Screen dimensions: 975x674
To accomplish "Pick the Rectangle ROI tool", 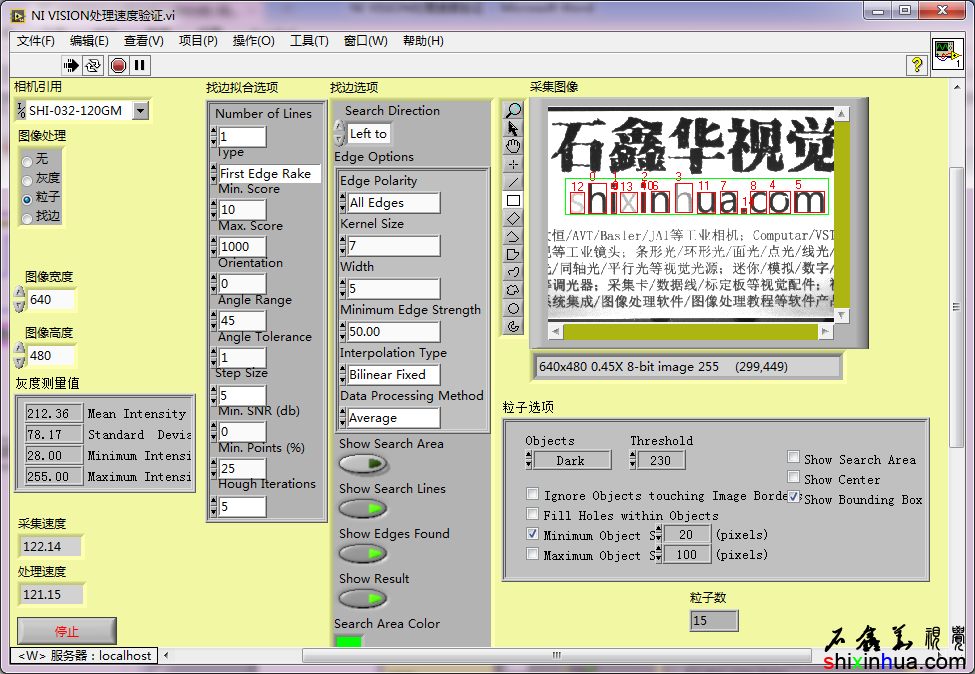I will pyautogui.click(x=514, y=200).
